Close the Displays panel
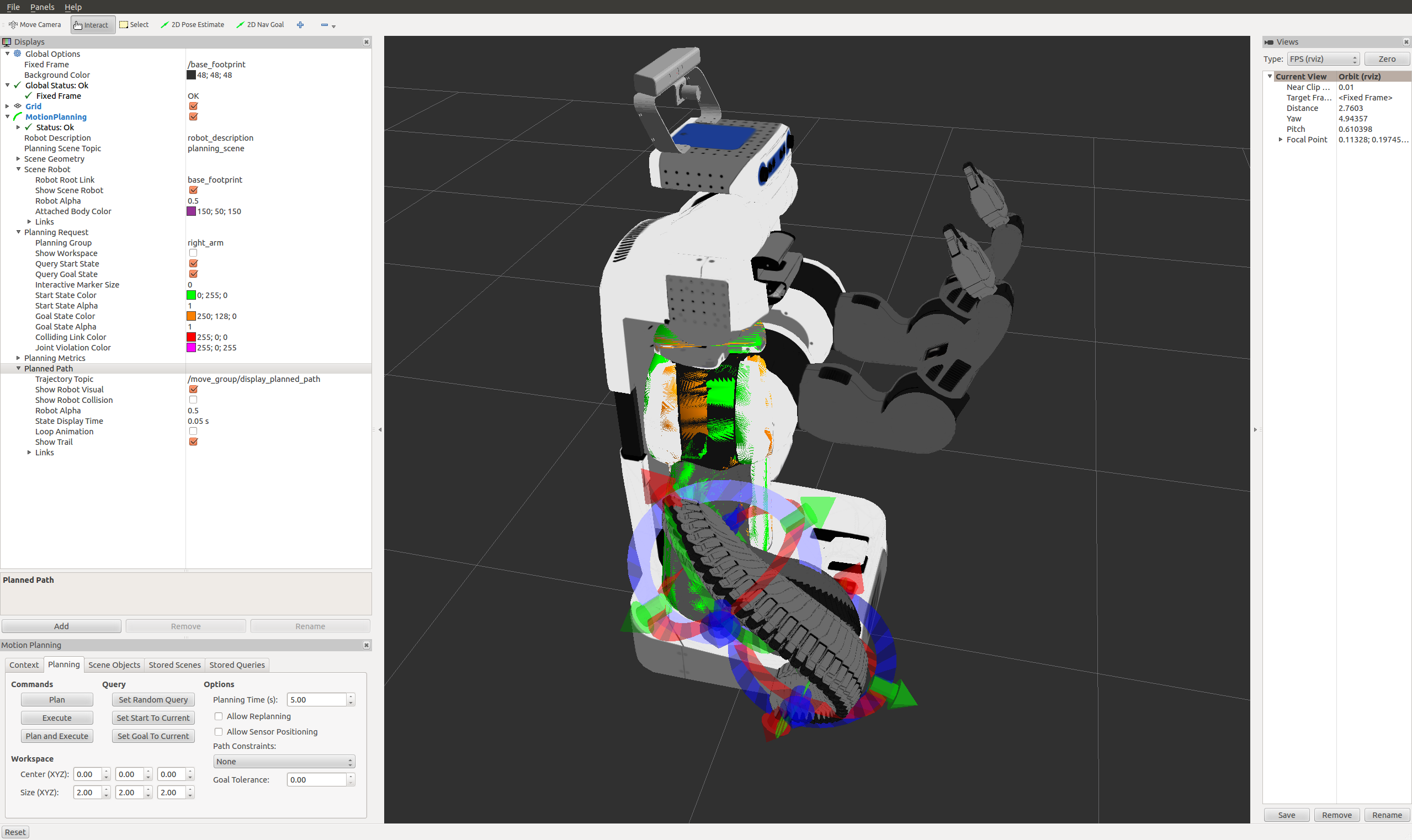This screenshot has width=1412, height=840. click(367, 42)
